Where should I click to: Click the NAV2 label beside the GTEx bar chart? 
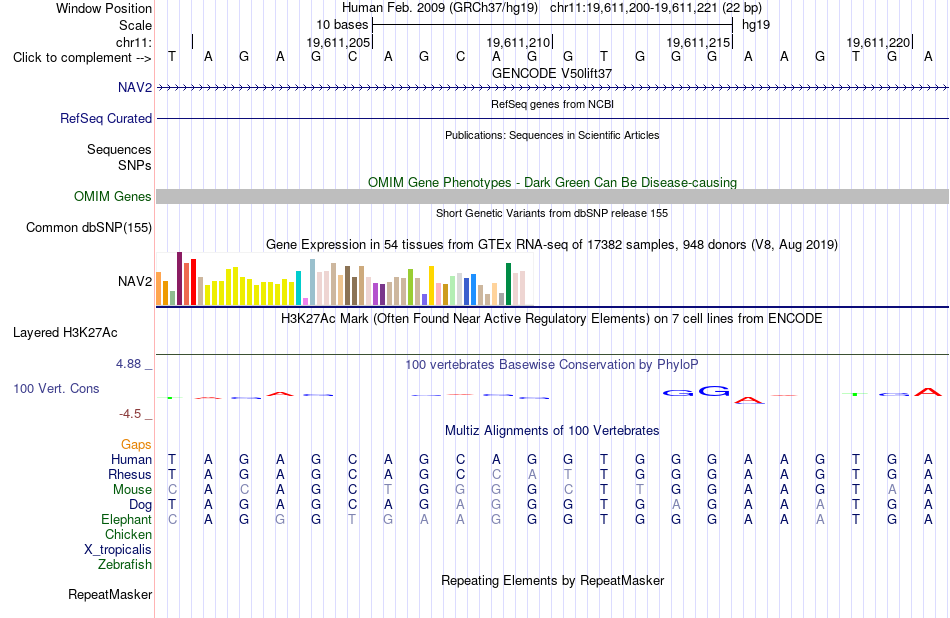(x=135, y=281)
